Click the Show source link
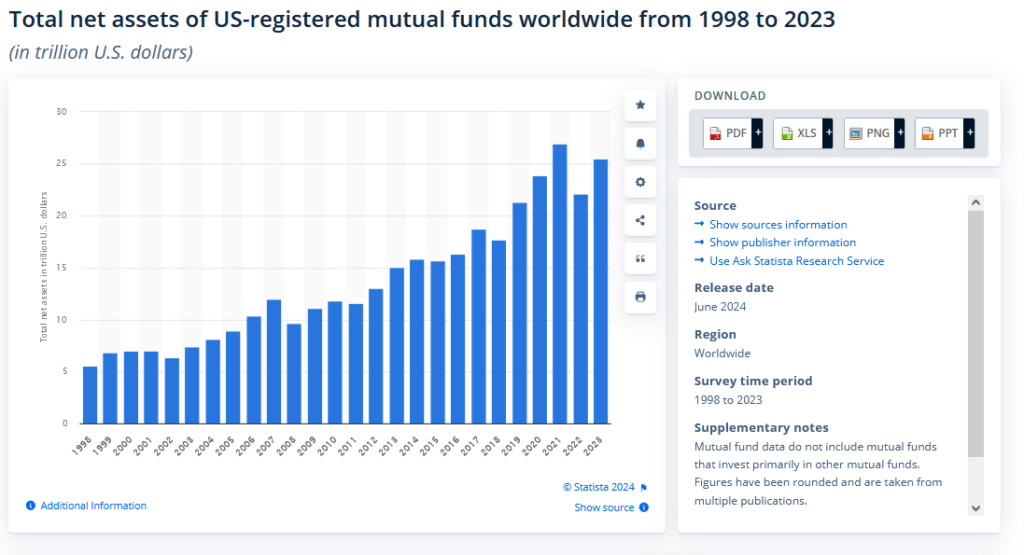This screenshot has width=1024, height=555. coord(604,508)
